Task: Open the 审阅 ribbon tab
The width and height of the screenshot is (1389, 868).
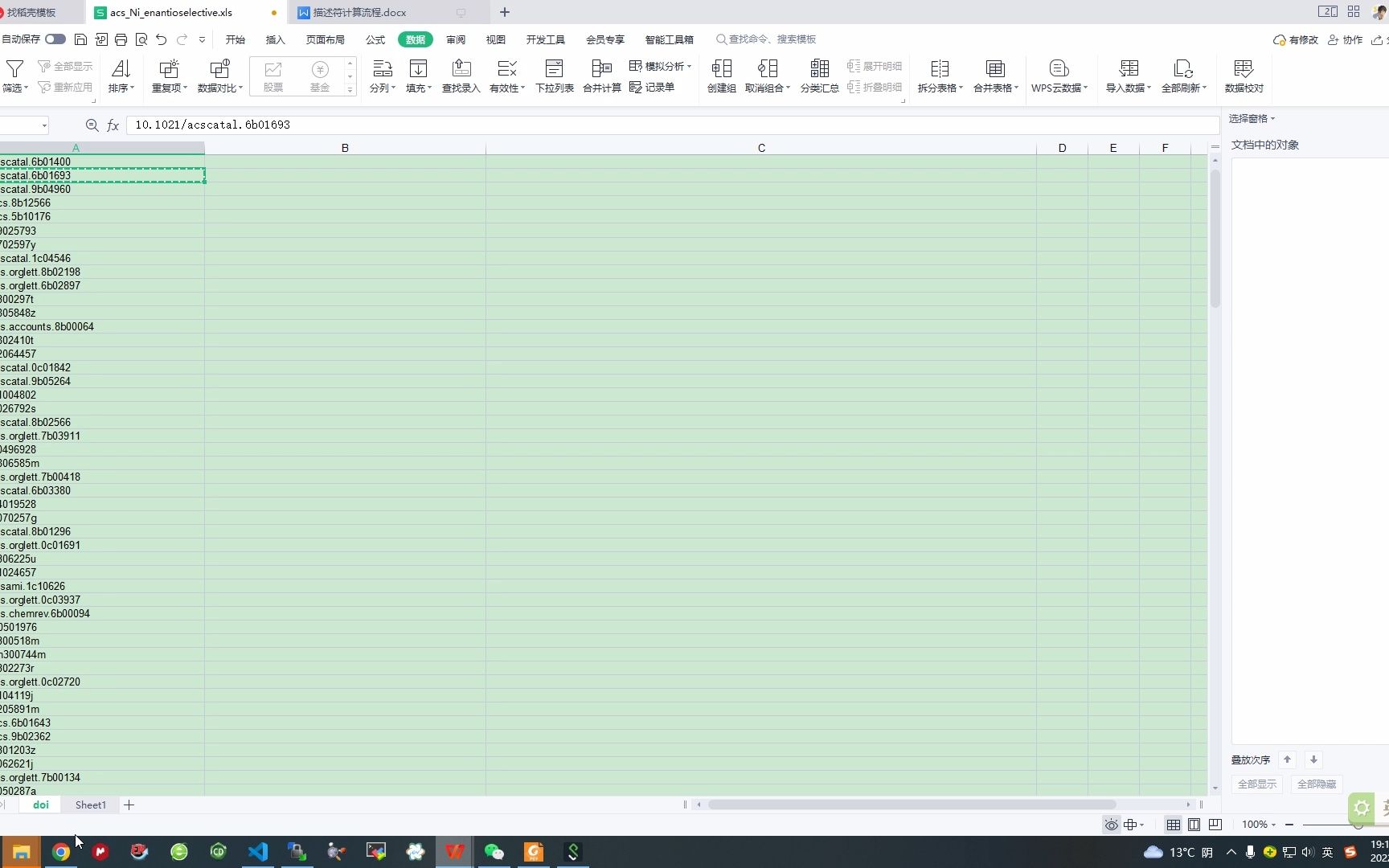Action: pyautogui.click(x=456, y=39)
